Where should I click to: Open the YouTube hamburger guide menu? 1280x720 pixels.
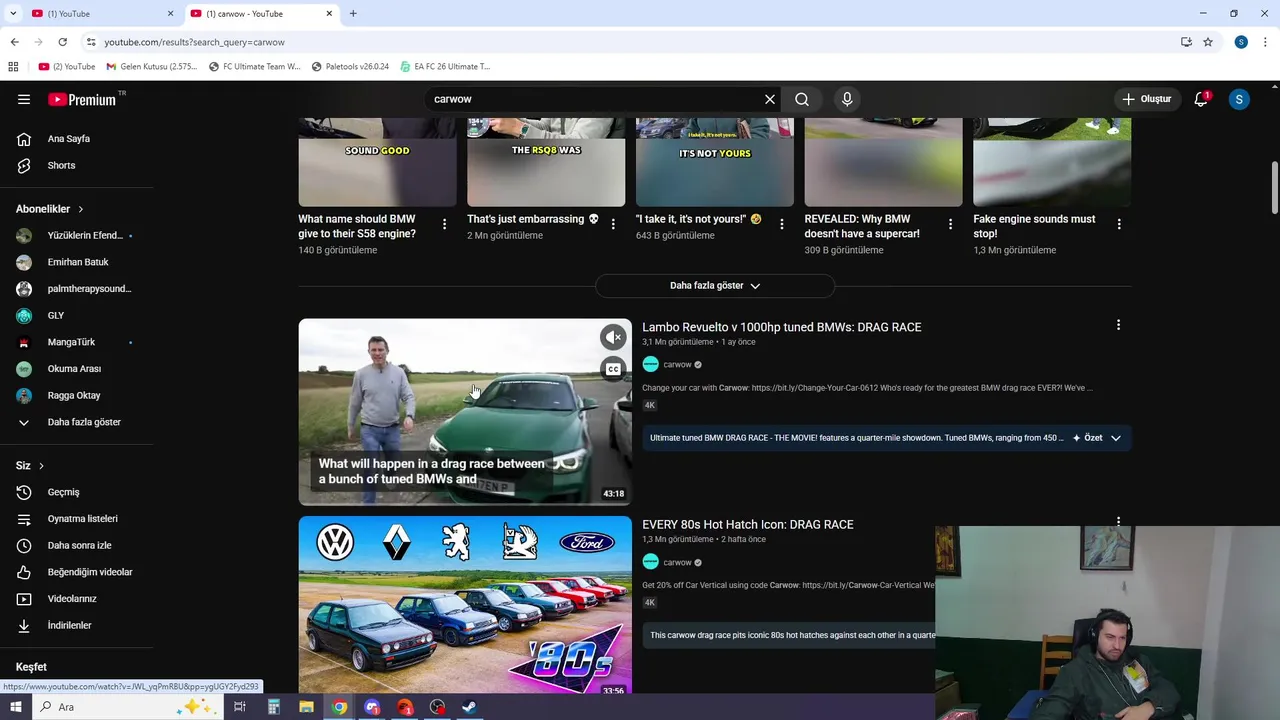(24, 99)
